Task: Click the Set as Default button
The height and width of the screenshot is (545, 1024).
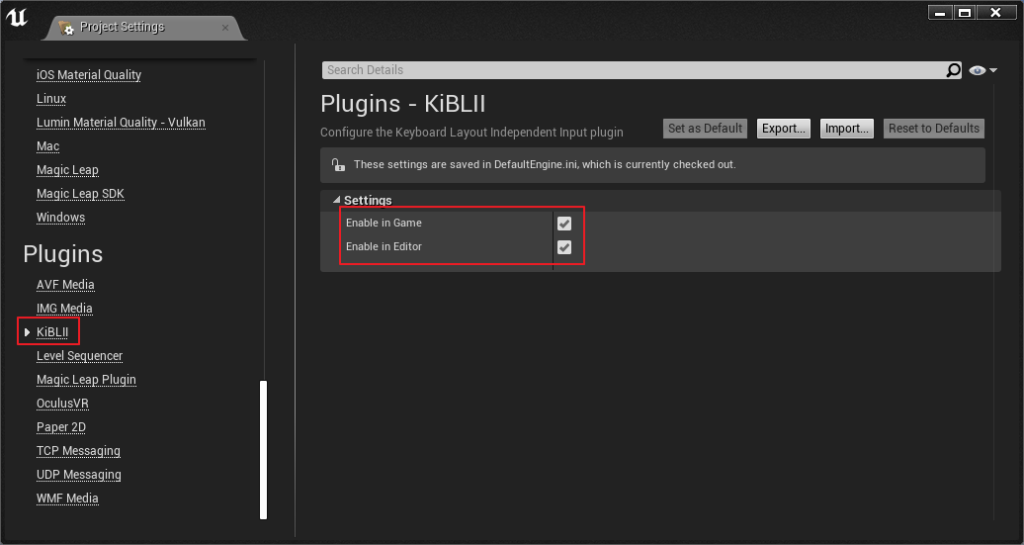Action: pos(705,129)
